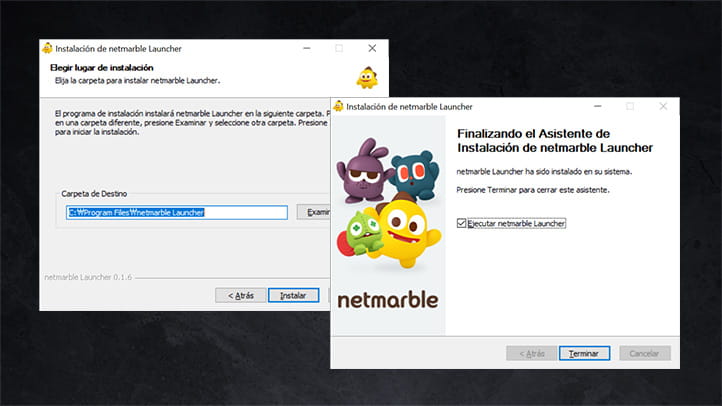Image resolution: width=722 pixels, height=406 pixels.
Task: Click text 'Presione Terminar para cerrar este asistente'
Action: click(x=533, y=190)
